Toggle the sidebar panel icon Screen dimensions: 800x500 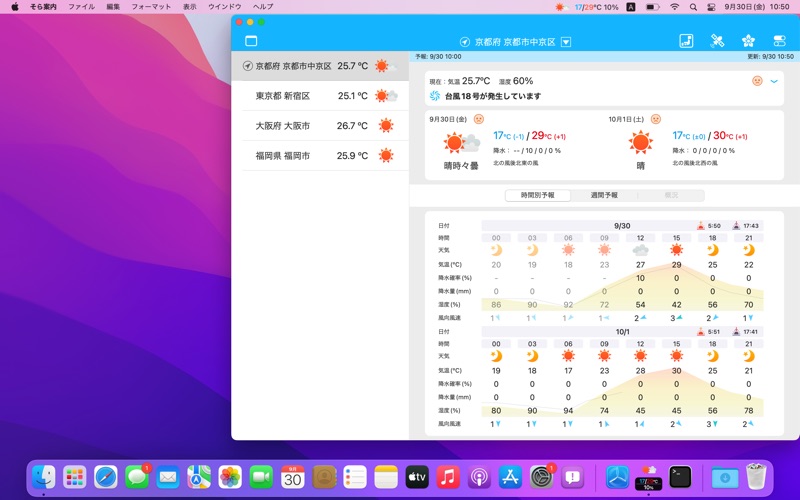coord(251,41)
